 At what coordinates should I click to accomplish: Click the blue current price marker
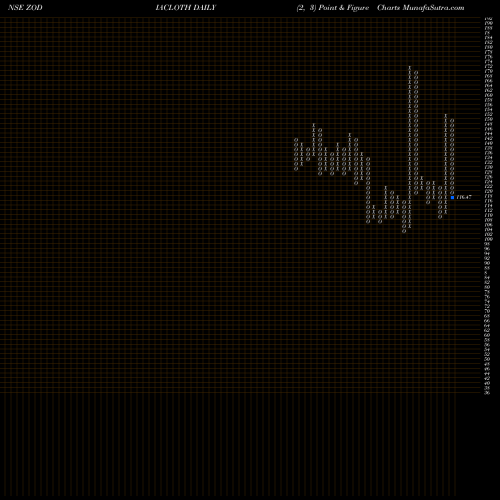(452, 197)
